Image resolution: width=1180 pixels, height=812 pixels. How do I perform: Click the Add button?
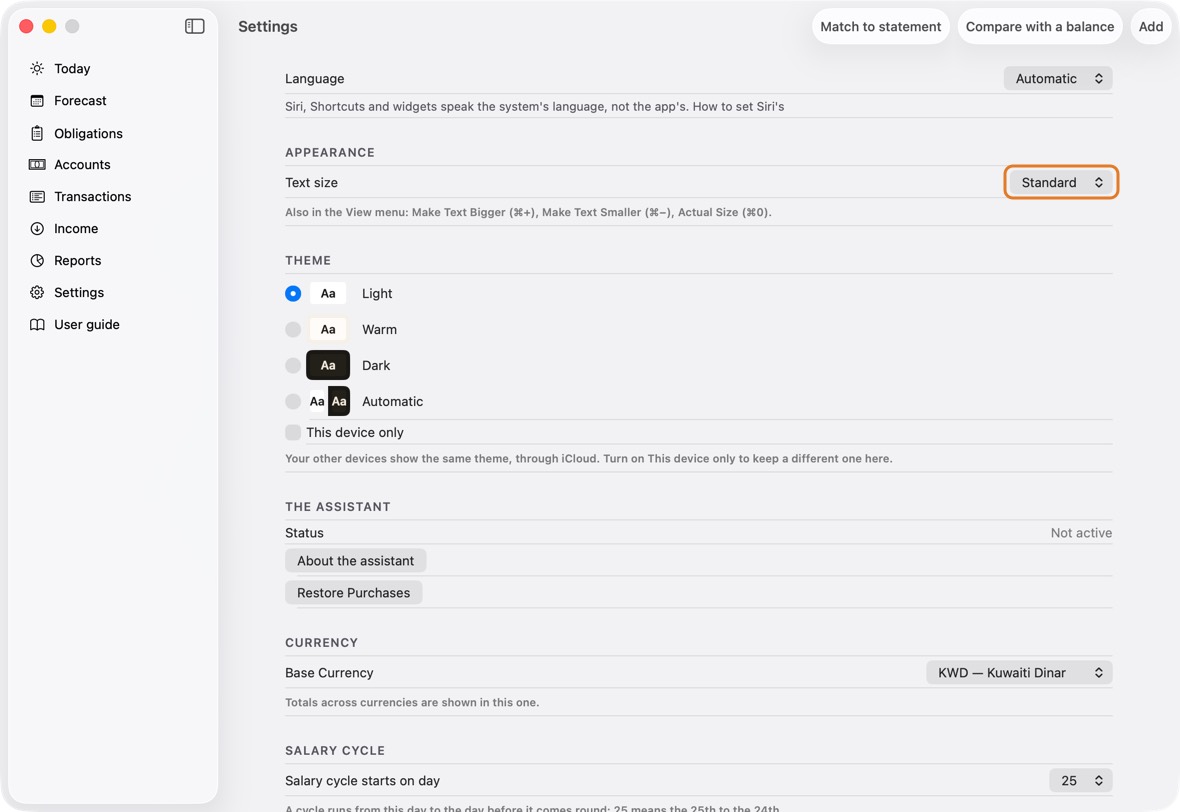(1151, 26)
